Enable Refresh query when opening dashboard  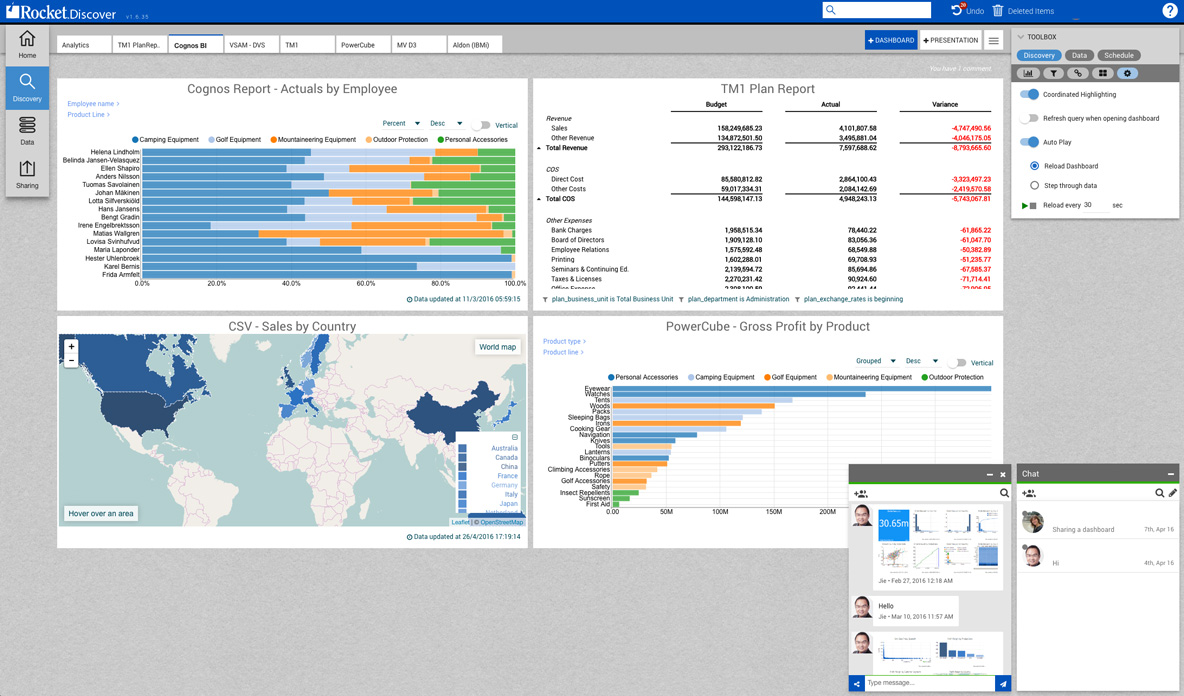1029,119
